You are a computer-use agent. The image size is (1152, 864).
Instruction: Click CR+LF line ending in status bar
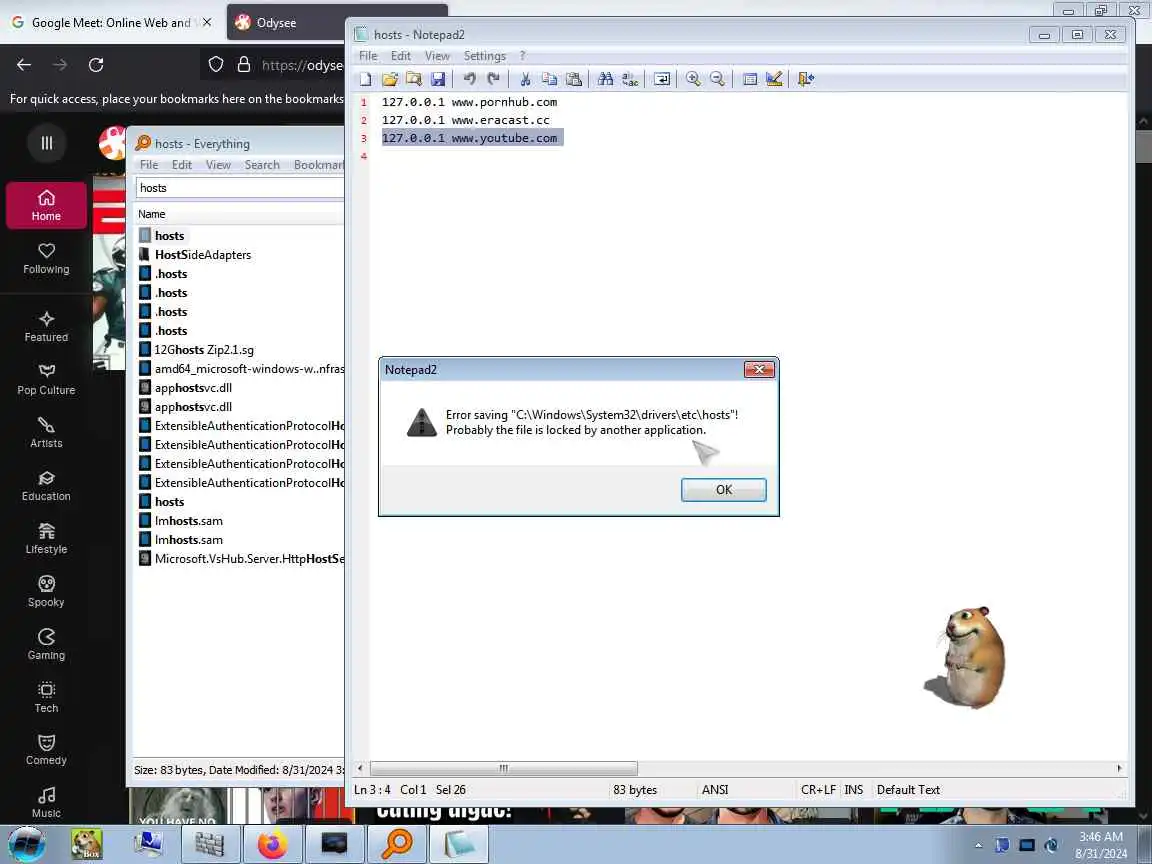coord(818,790)
